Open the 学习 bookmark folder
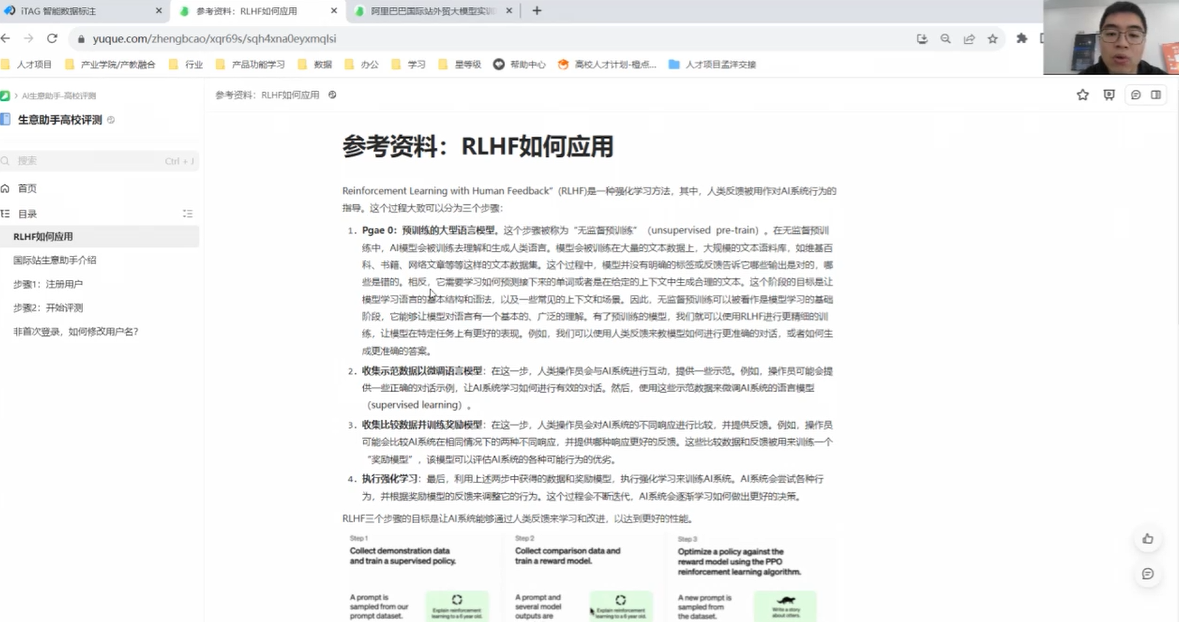The height and width of the screenshot is (622, 1179). coord(408,65)
